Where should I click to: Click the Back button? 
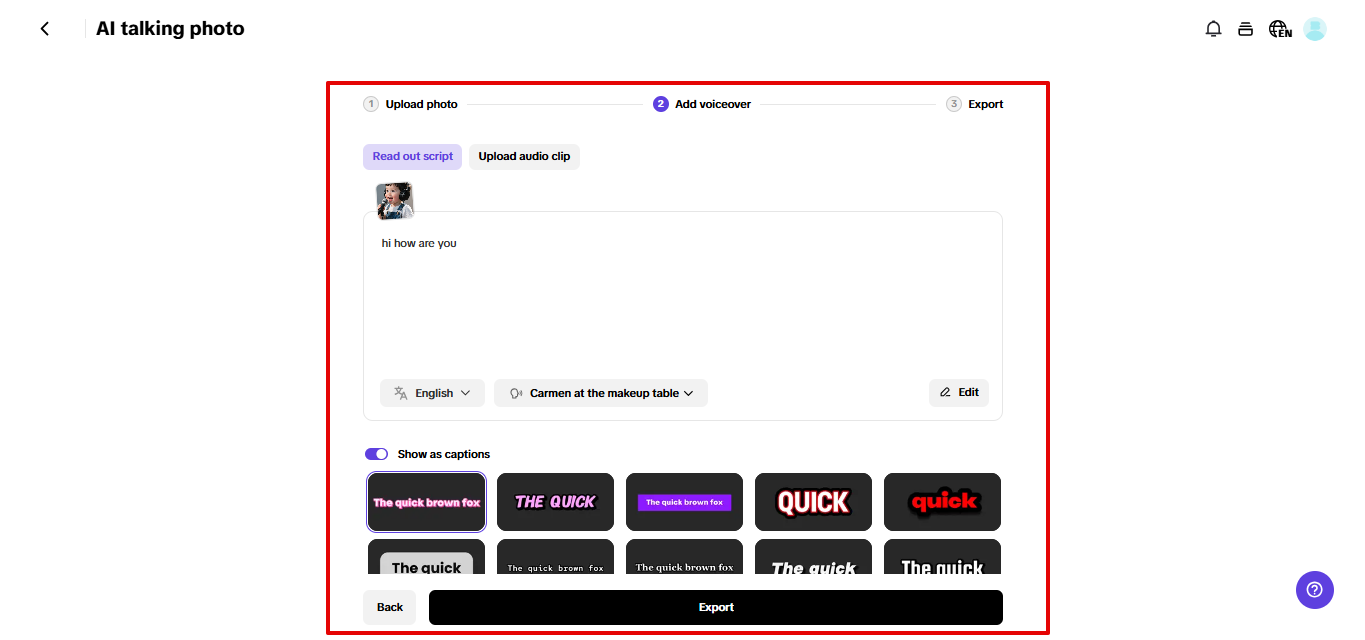tap(390, 607)
